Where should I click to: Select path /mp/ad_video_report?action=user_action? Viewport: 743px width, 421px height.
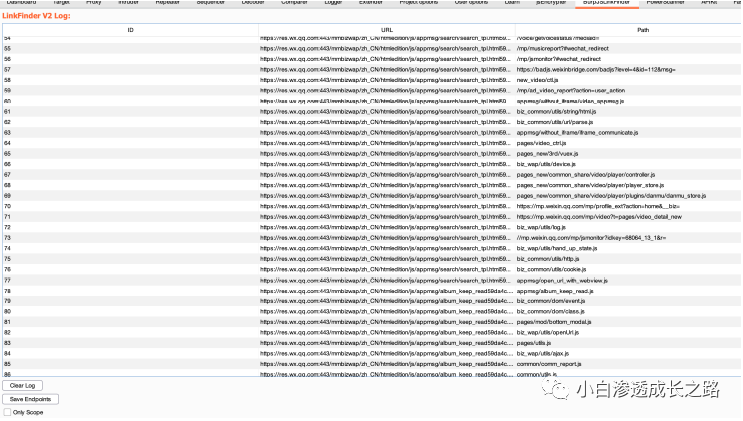(571, 91)
